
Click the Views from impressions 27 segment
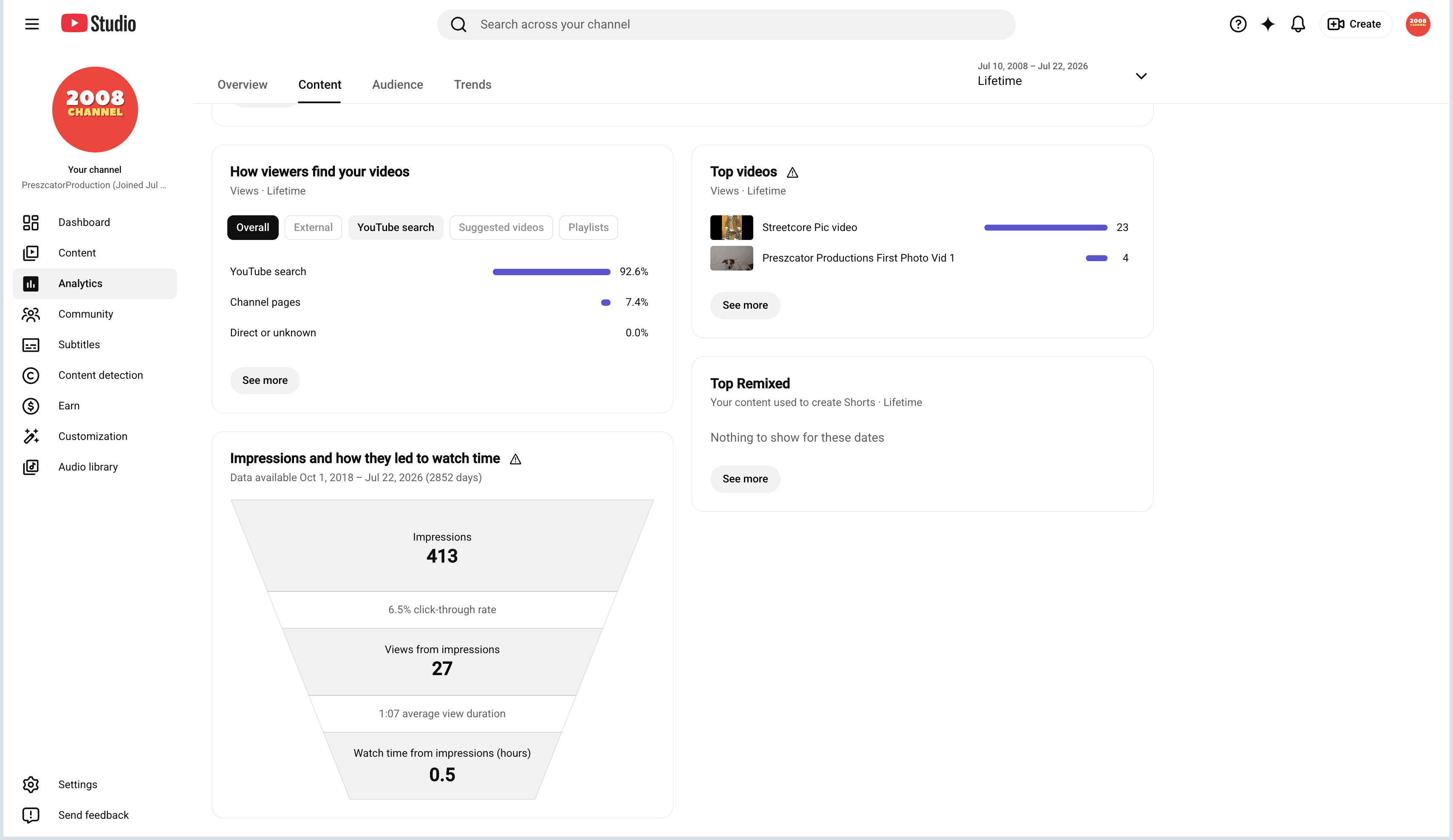coord(442,661)
